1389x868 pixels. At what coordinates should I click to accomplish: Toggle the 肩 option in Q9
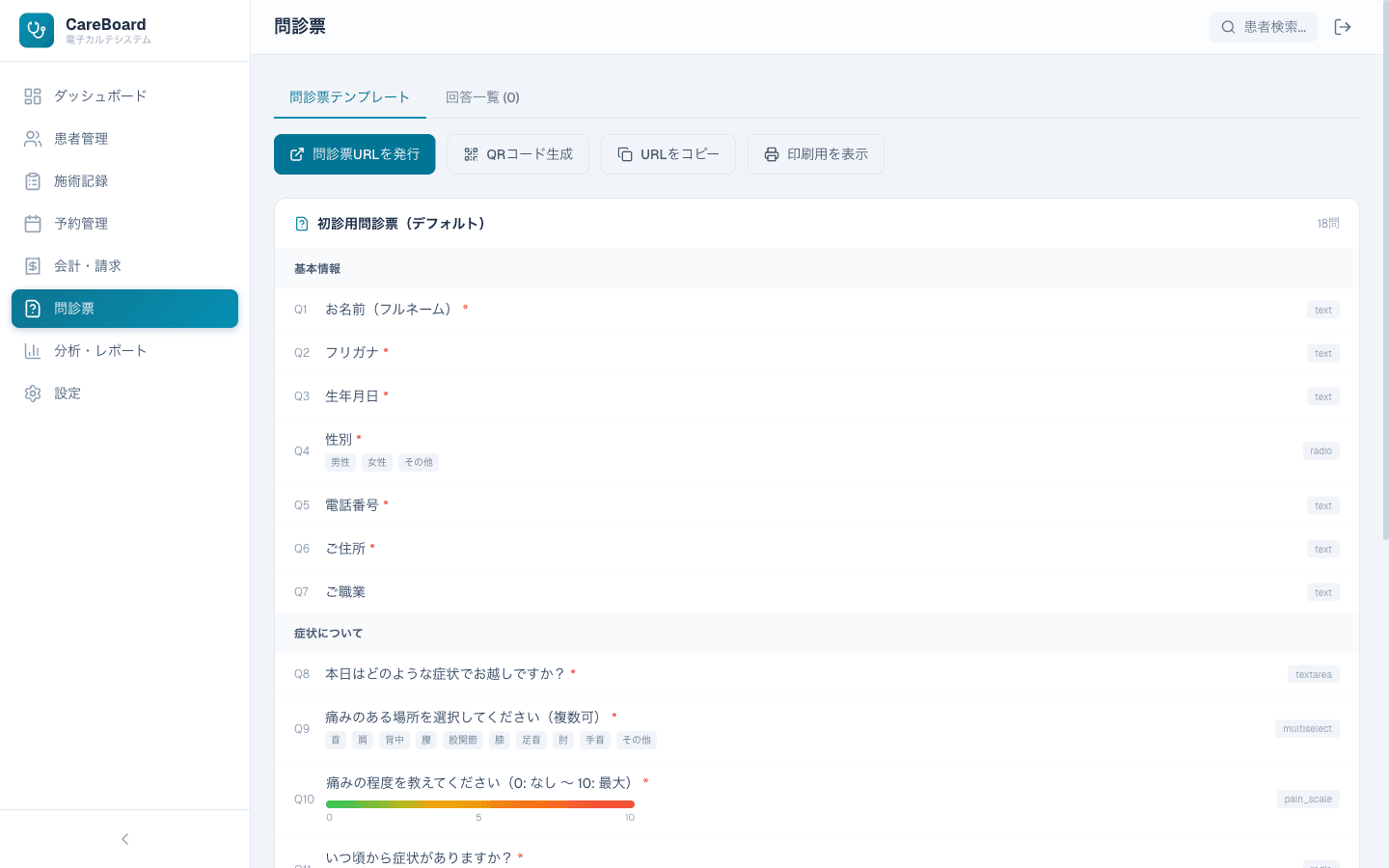click(362, 740)
